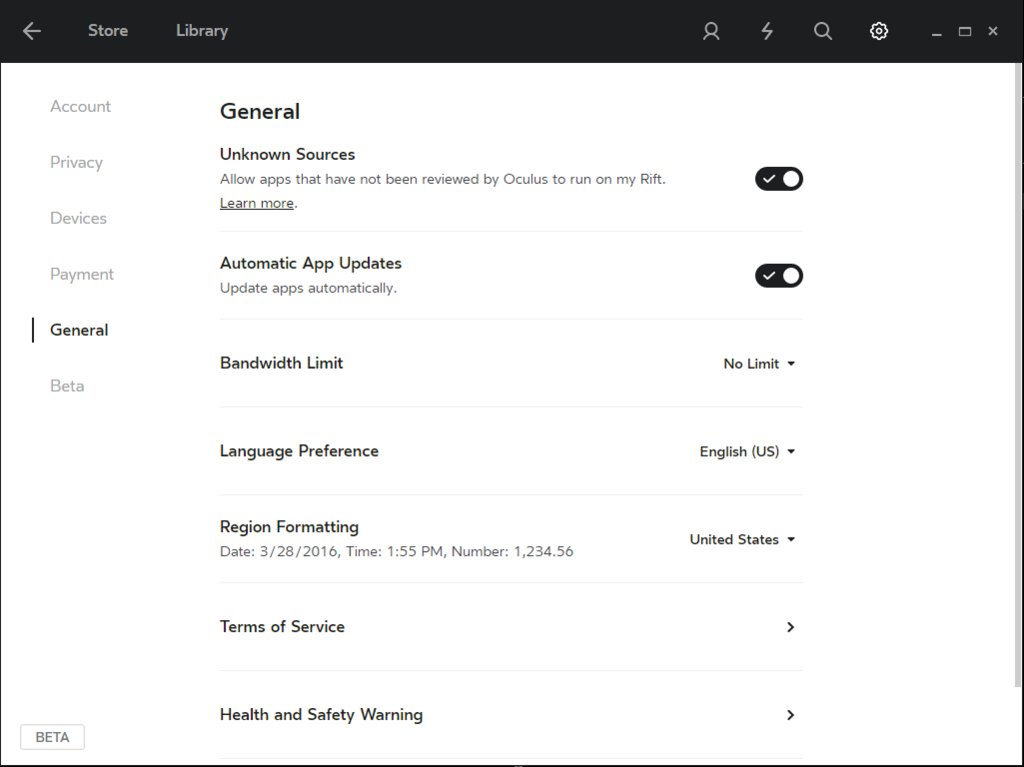
Task: Maximize the Oculus window
Action: 965,31
